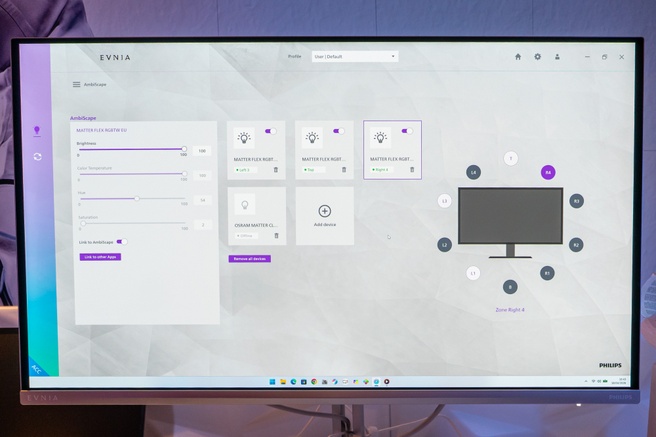Adjust the Saturation slider

pyautogui.click(x=133, y=223)
